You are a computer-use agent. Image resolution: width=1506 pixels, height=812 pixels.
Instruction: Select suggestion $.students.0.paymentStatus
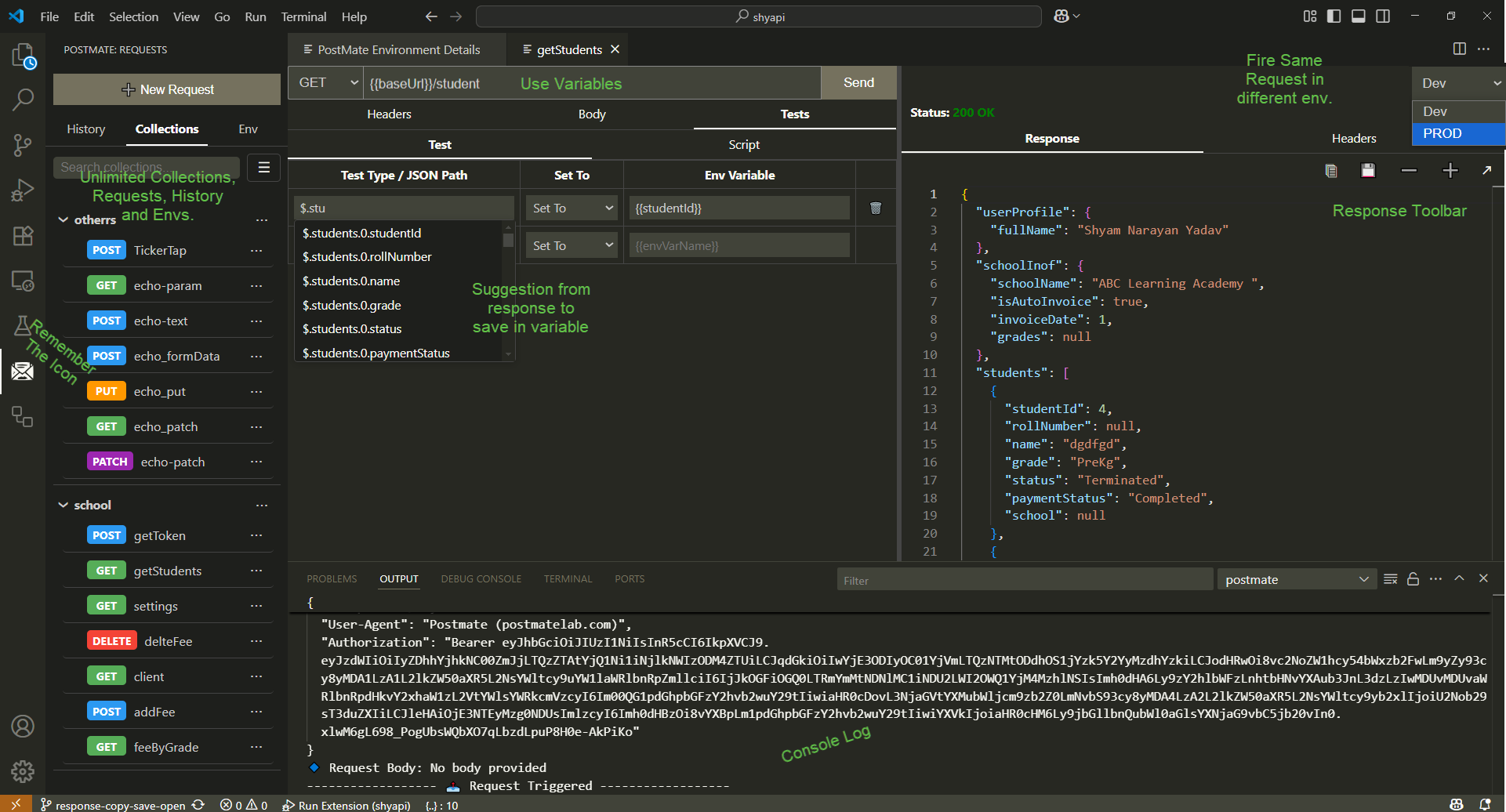(x=397, y=353)
